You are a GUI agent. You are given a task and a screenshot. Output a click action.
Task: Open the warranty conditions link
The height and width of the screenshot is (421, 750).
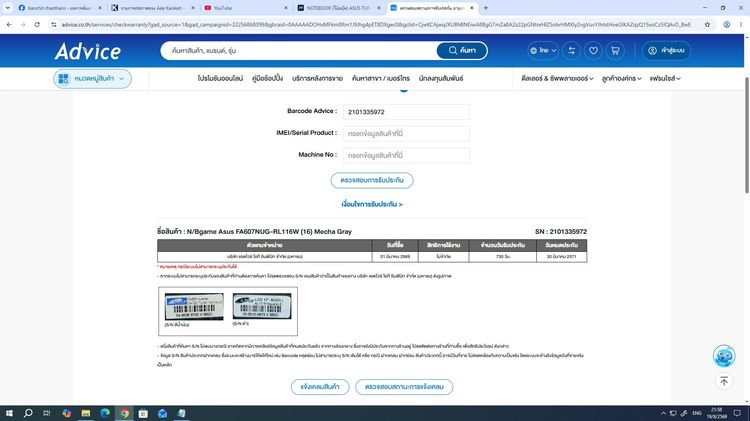coord(372,204)
